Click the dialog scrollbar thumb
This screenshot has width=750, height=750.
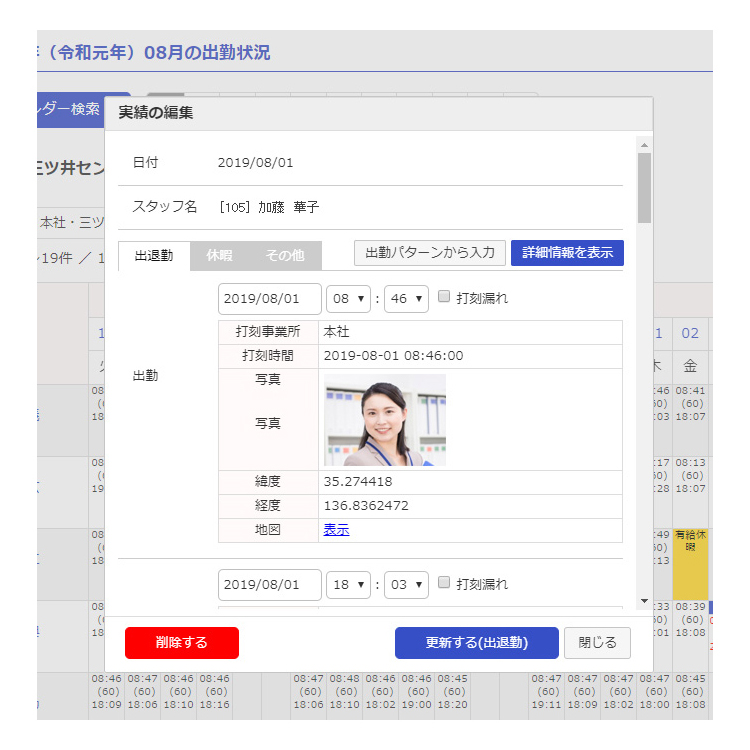[644, 188]
